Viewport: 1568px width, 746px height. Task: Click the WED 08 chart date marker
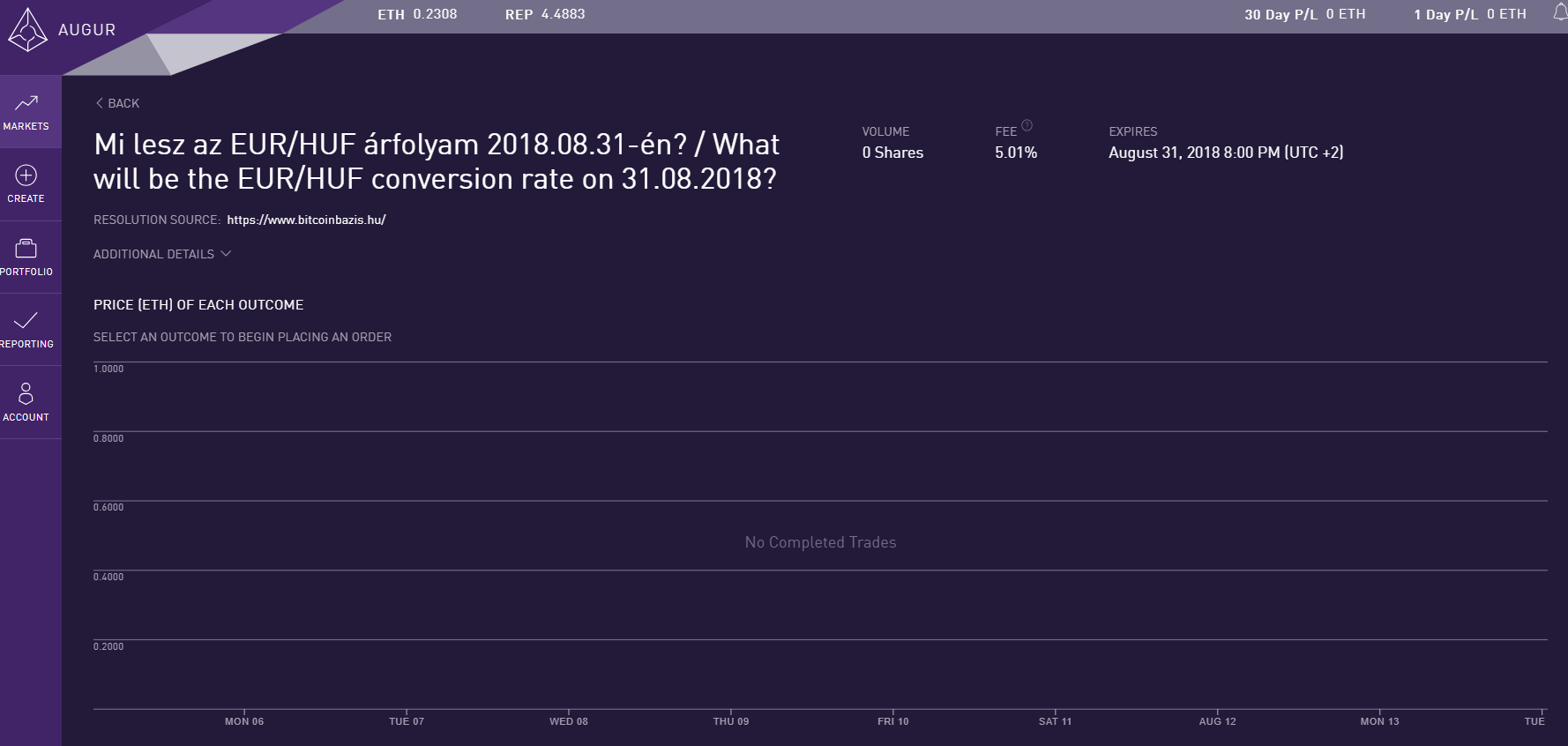[569, 721]
